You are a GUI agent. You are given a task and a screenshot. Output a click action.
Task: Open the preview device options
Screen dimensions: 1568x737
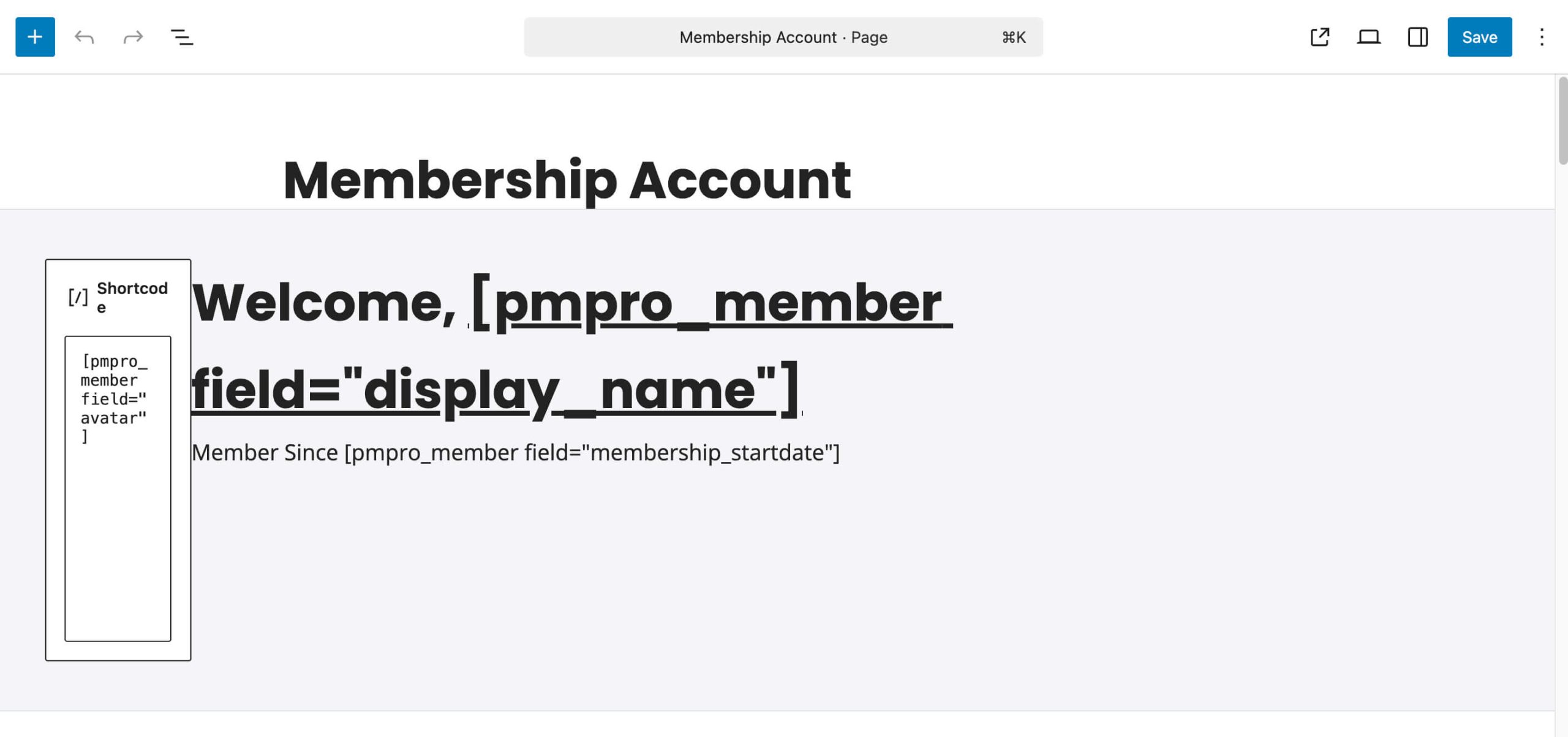(1369, 37)
